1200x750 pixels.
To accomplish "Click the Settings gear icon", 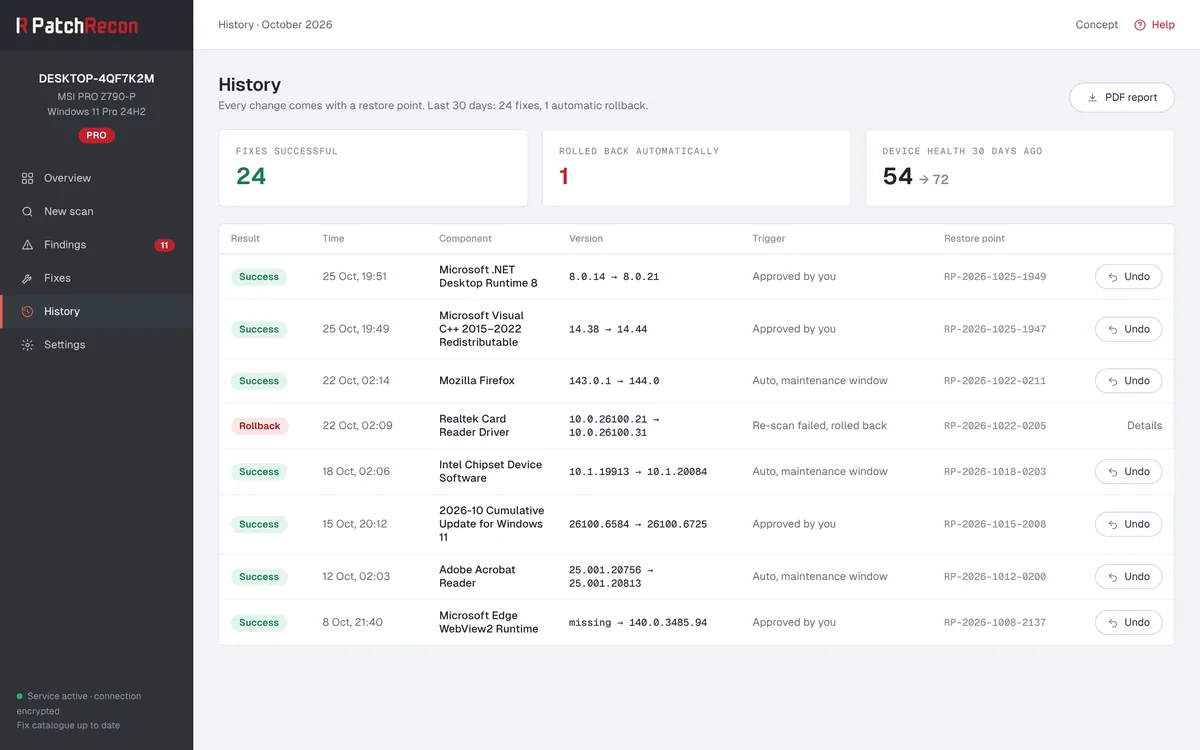I will (27, 345).
